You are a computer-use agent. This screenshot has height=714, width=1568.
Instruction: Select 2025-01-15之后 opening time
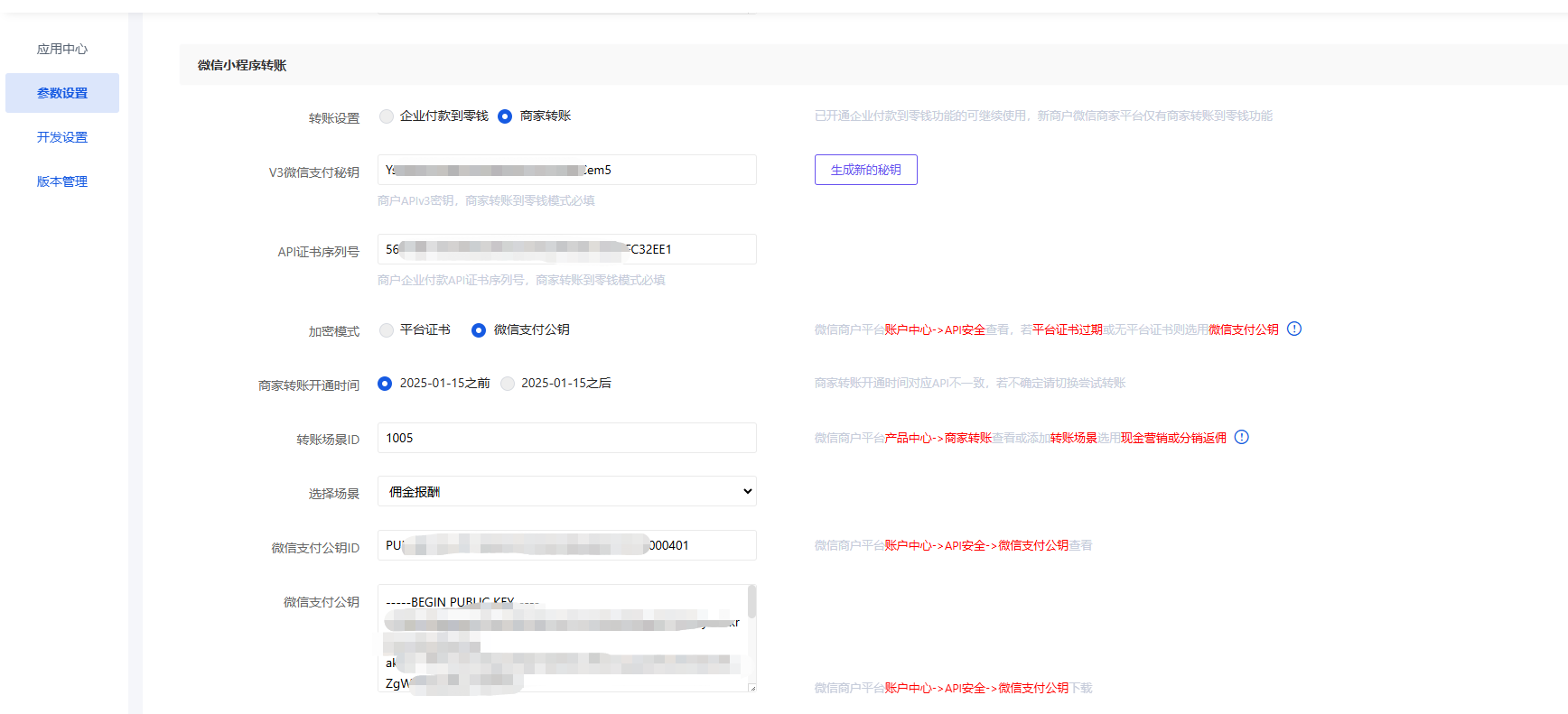pos(508,384)
